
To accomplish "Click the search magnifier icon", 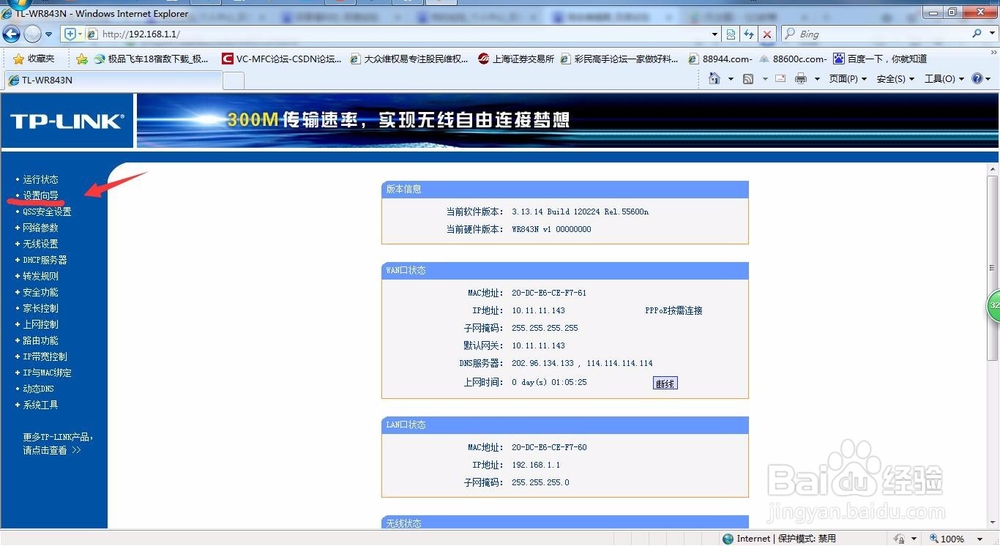I will tap(976, 34).
